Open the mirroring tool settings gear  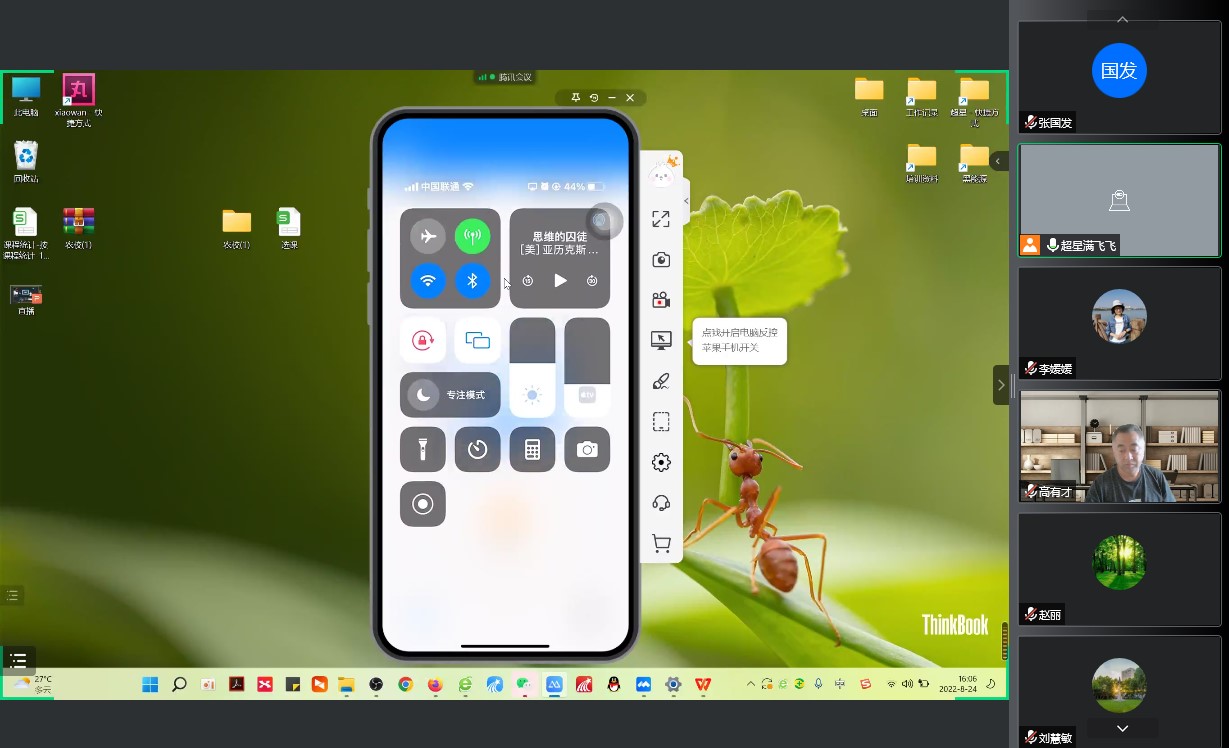tap(661, 462)
